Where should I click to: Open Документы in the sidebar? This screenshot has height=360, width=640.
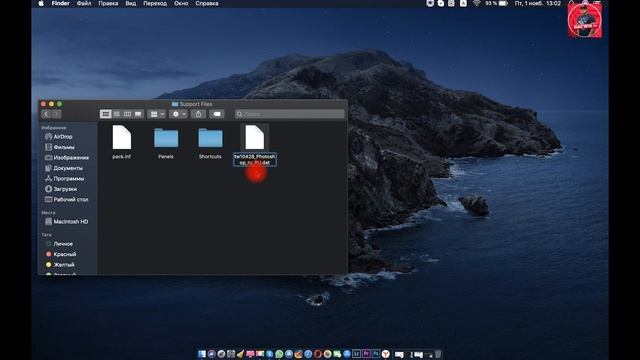pos(68,168)
